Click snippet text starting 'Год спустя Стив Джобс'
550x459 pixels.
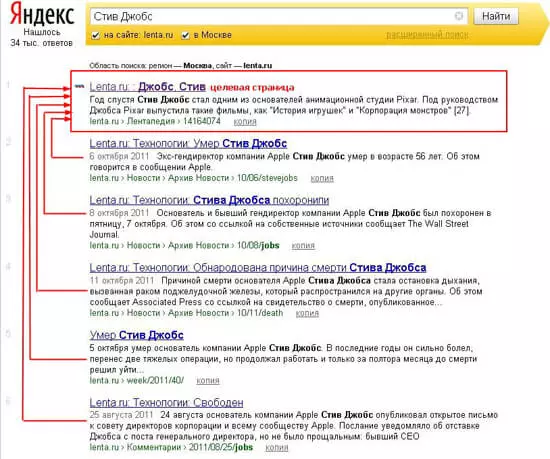coord(294,105)
